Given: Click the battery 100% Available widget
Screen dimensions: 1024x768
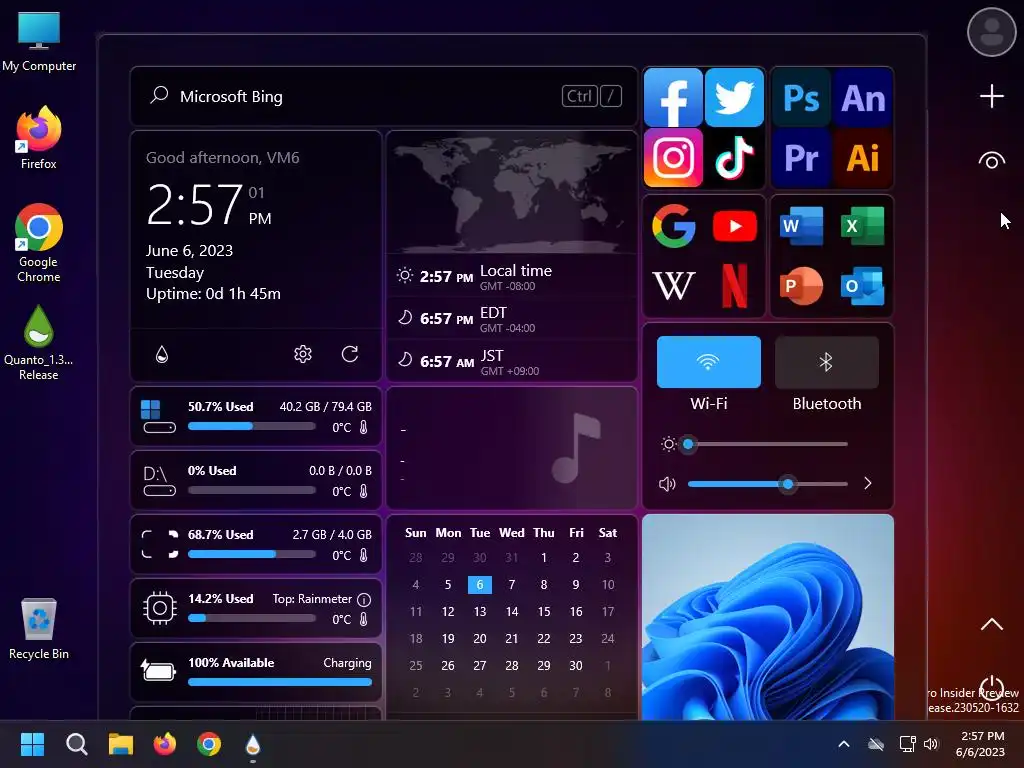Looking at the screenshot, I should pyautogui.click(x=256, y=672).
